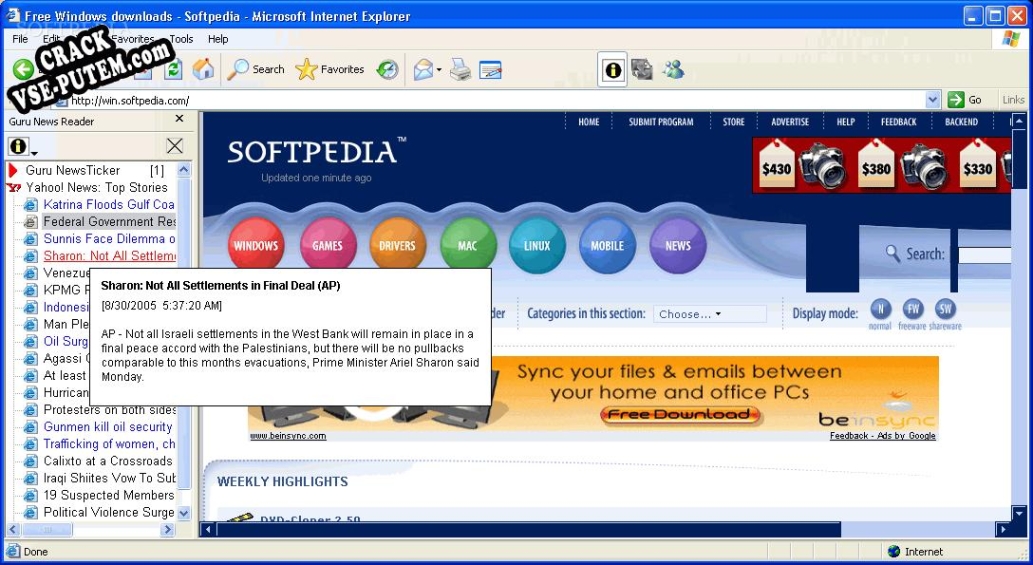Click the boxed X button in news panel
This screenshot has width=1033, height=565.
coord(175,146)
